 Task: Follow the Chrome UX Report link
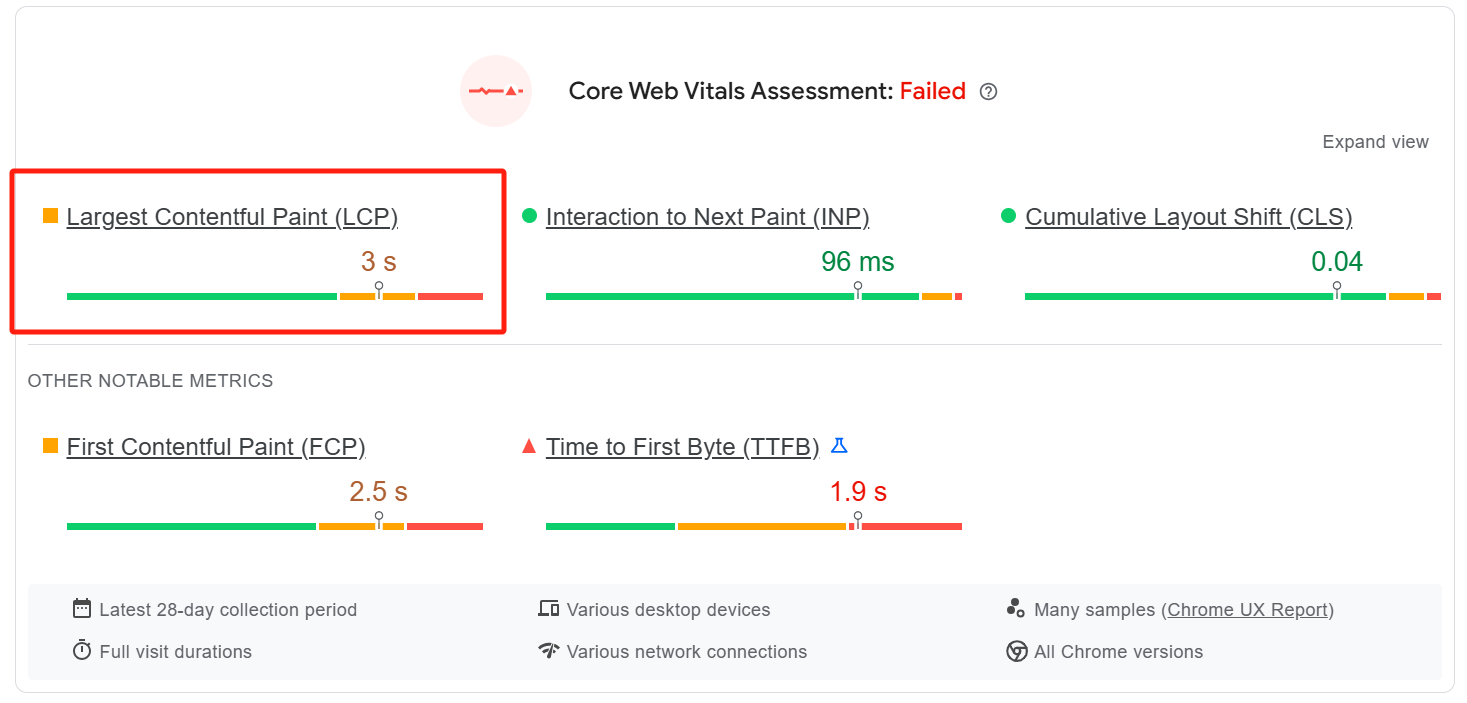pos(1247,610)
